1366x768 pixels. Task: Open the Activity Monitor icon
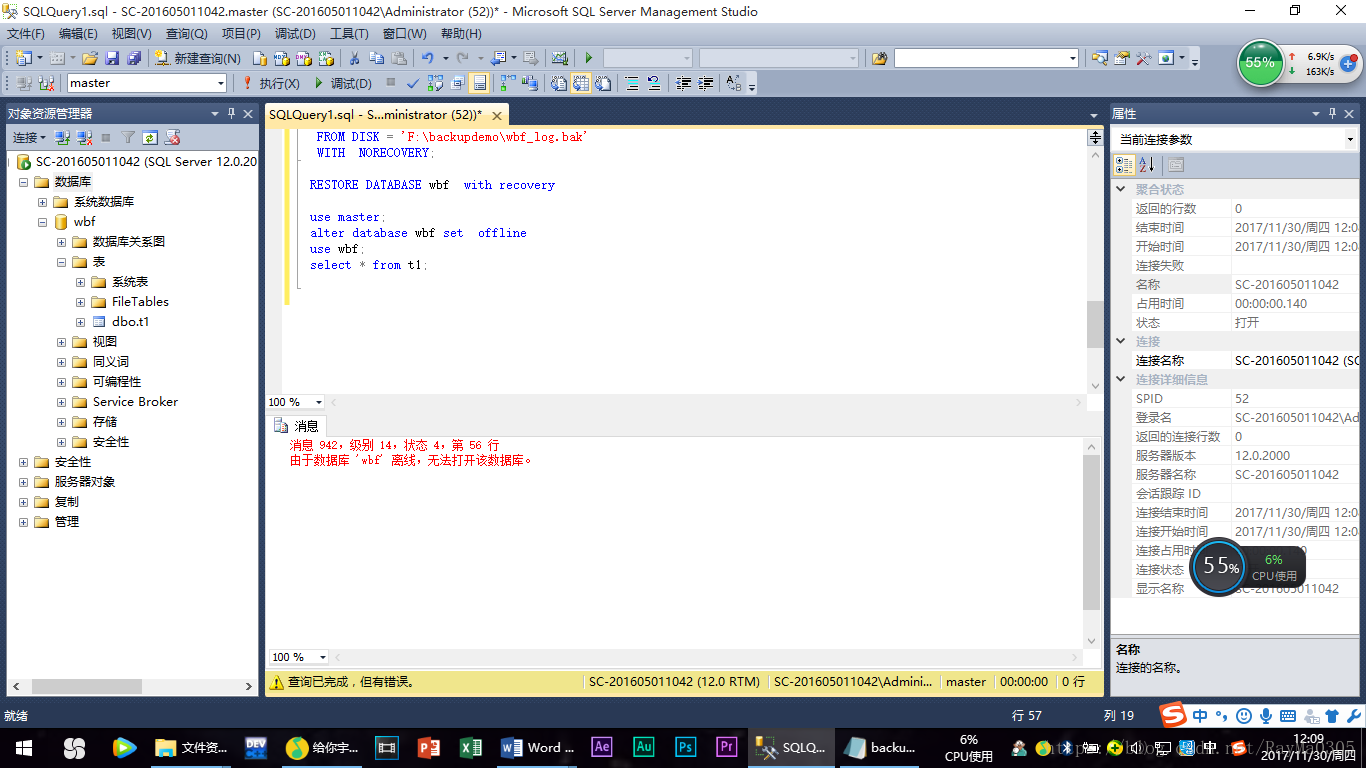559,58
